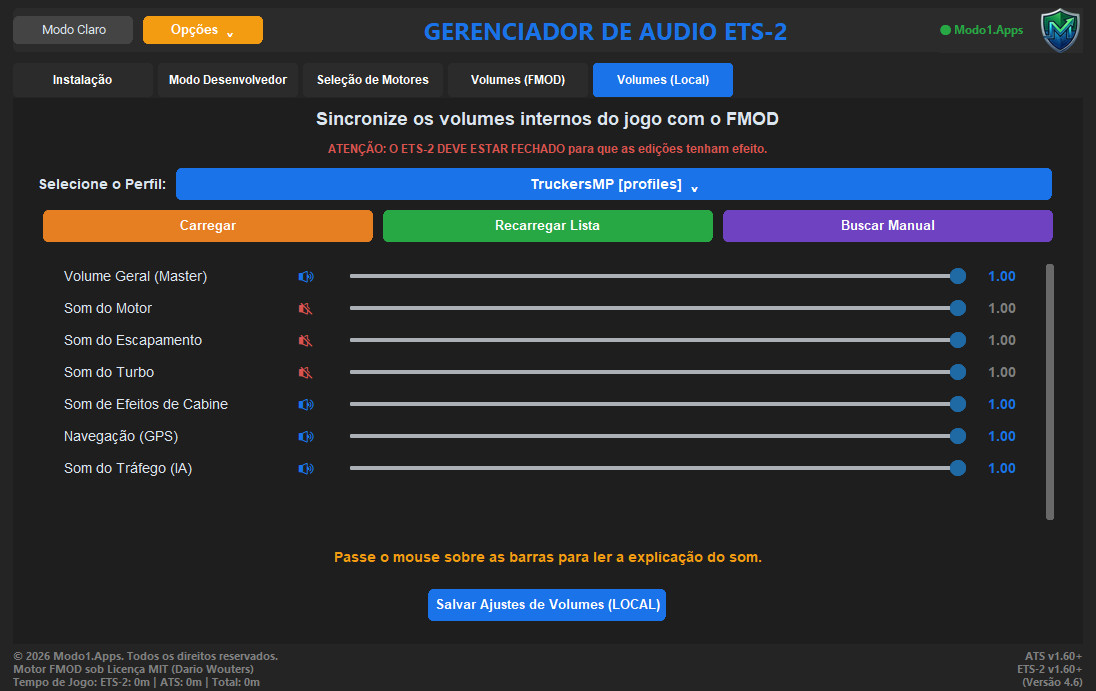This screenshot has width=1096, height=691.
Task: Switch to the Instalação tab
Action: click(x=82, y=80)
